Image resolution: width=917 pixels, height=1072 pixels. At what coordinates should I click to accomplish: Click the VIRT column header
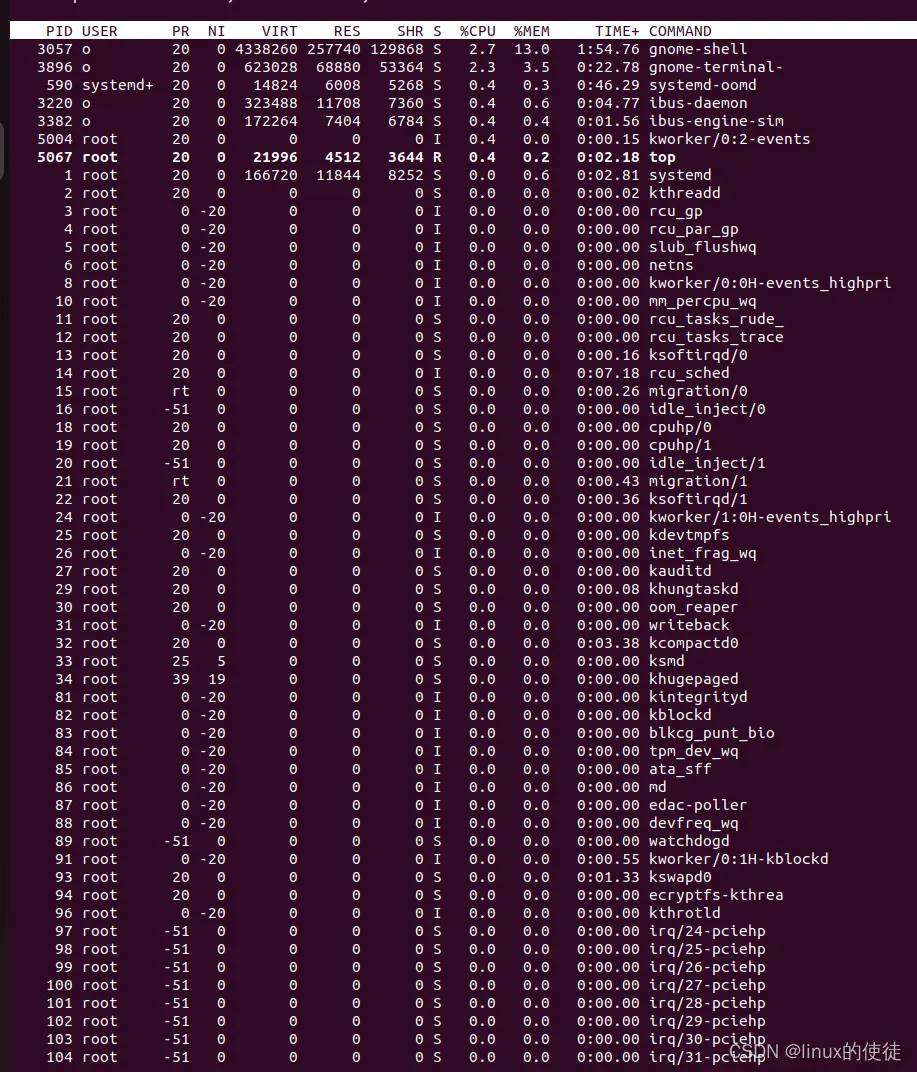tap(279, 31)
